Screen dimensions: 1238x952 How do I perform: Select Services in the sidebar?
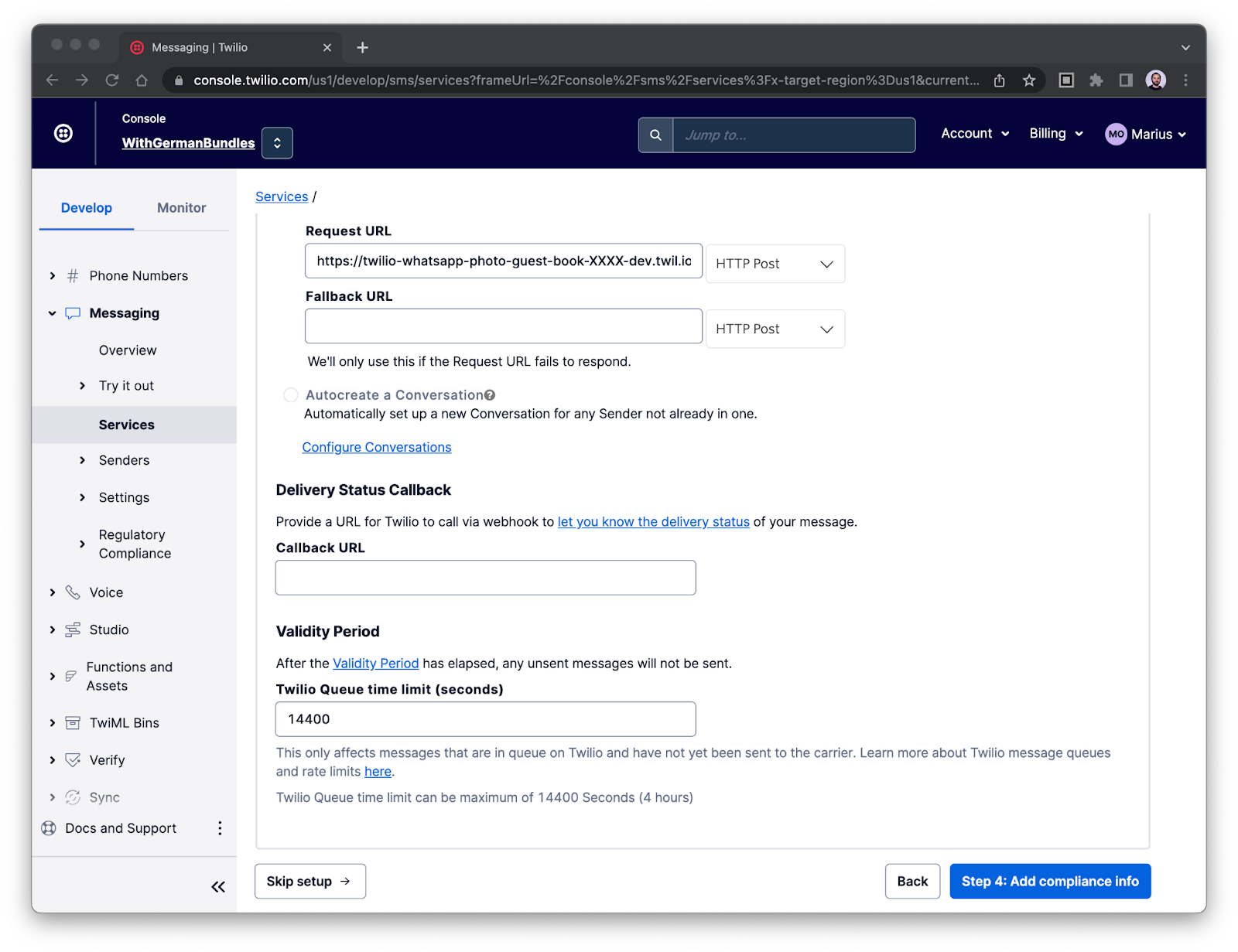pos(134,425)
